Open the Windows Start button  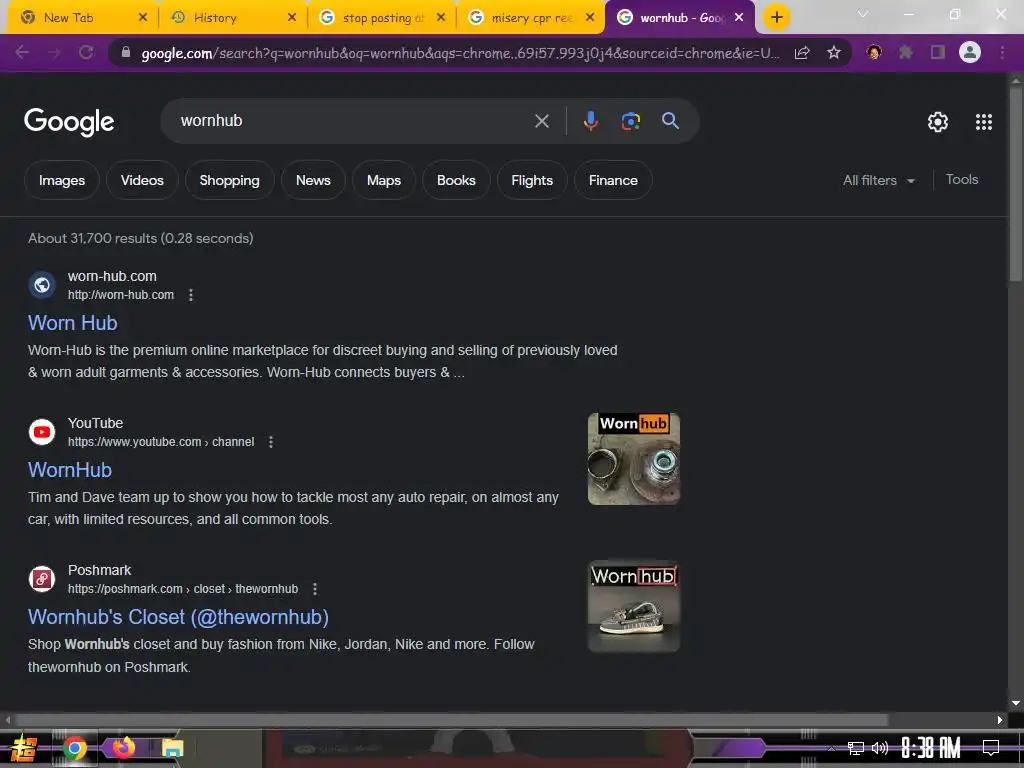tap(23, 748)
